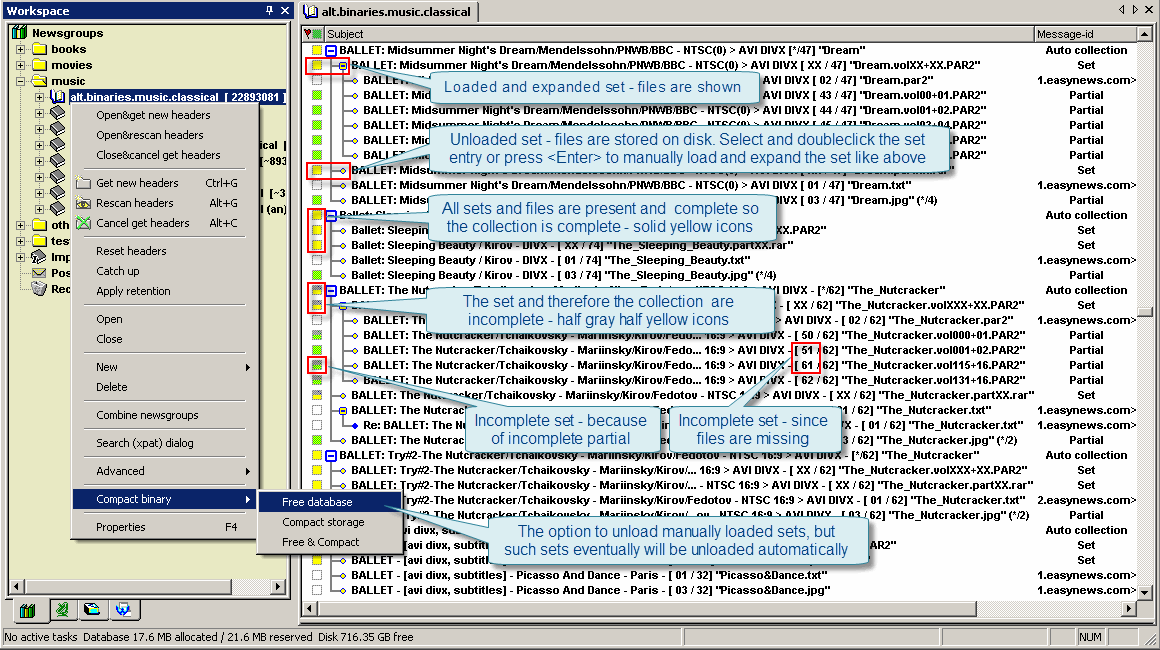1160x650 pixels.
Task: Click the status flag icon in column header
Action: (x=308, y=34)
